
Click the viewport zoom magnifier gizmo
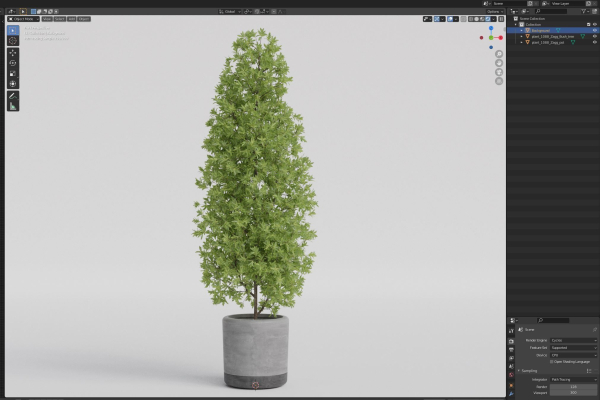tap(499, 54)
